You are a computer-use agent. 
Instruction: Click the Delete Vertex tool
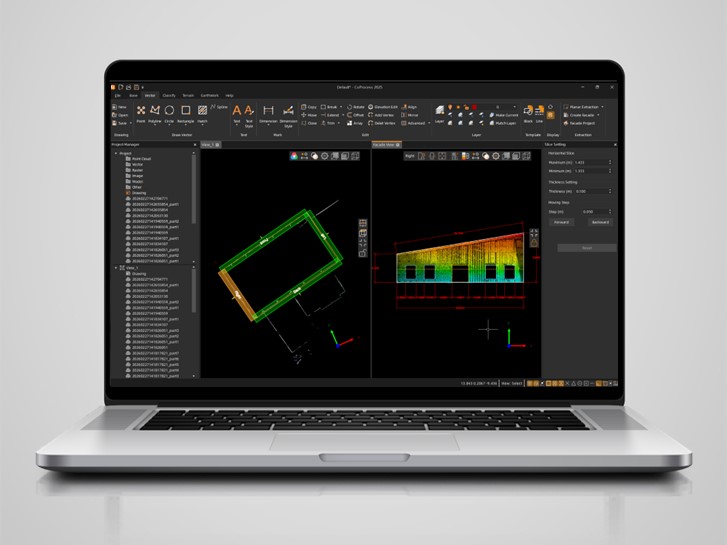[x=382, y=123]
